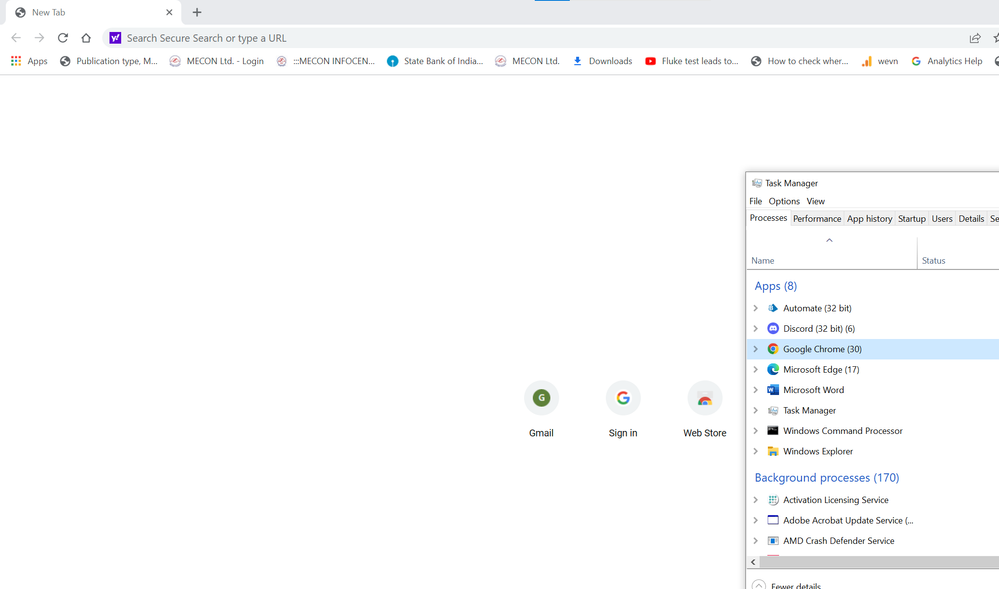The image size is (999, 589).
Task: Switch to the Startup tab
Action: click(x=912, y=219)
